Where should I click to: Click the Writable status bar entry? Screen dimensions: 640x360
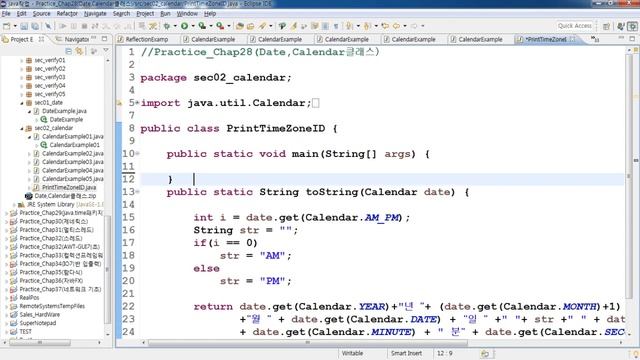pyautogui.click(x=353, y=353)
